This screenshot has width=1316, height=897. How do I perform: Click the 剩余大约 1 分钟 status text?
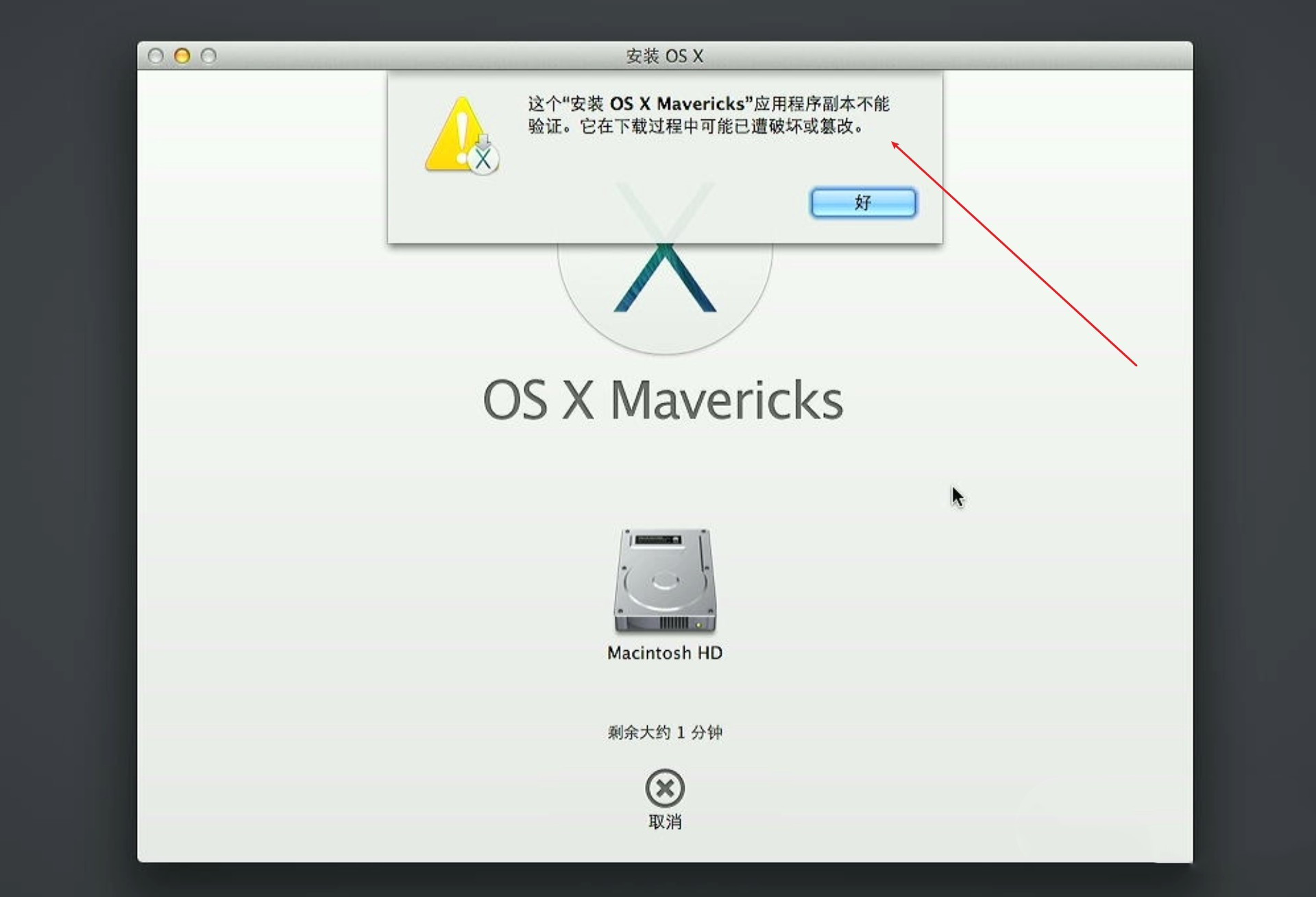point(664,732)
